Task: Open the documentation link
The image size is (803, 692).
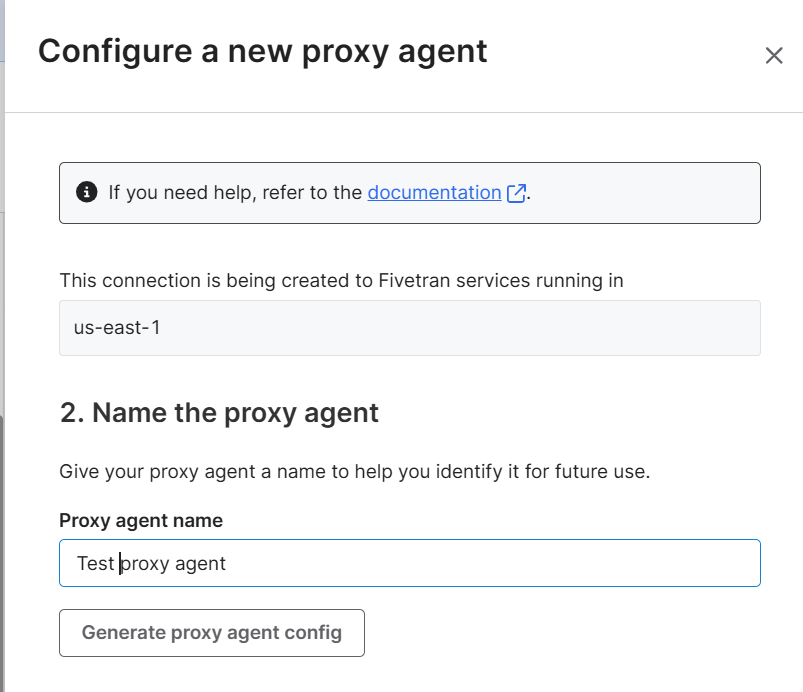Action: 434,193
